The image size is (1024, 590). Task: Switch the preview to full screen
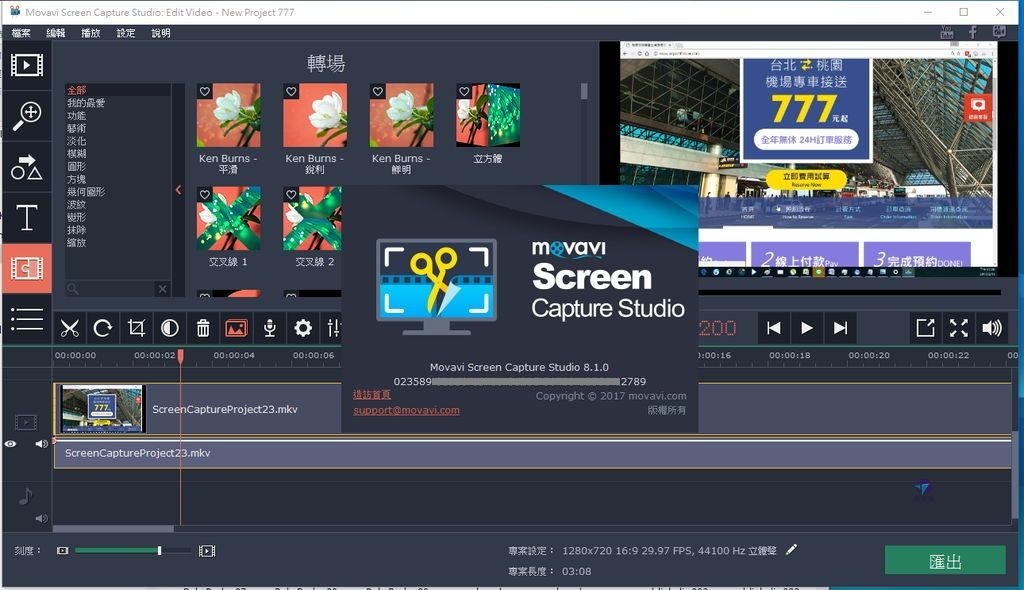click(959, 328)
